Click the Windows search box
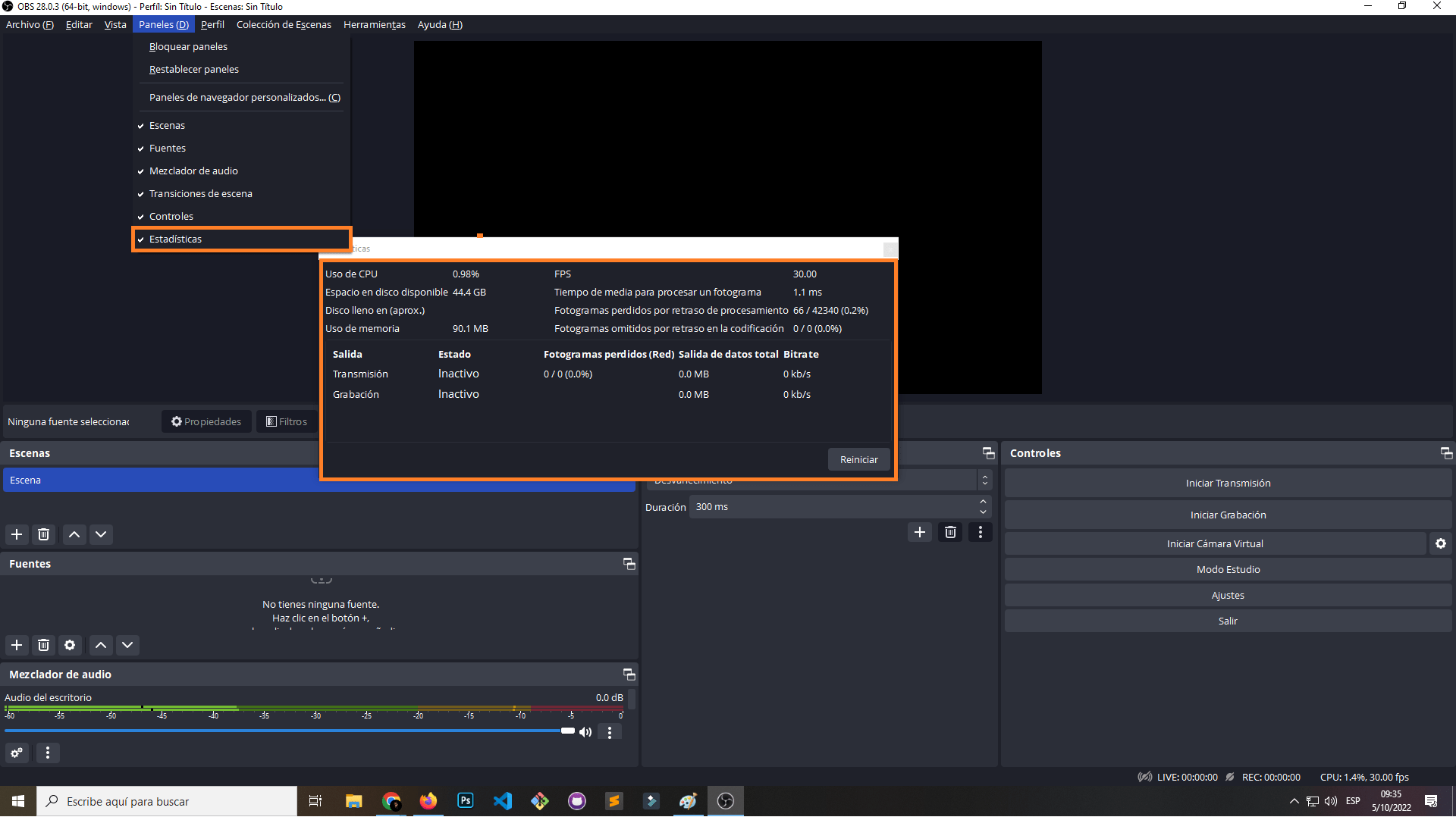Viewport: 1456px width, 817px height. click(x=167, y=801)
